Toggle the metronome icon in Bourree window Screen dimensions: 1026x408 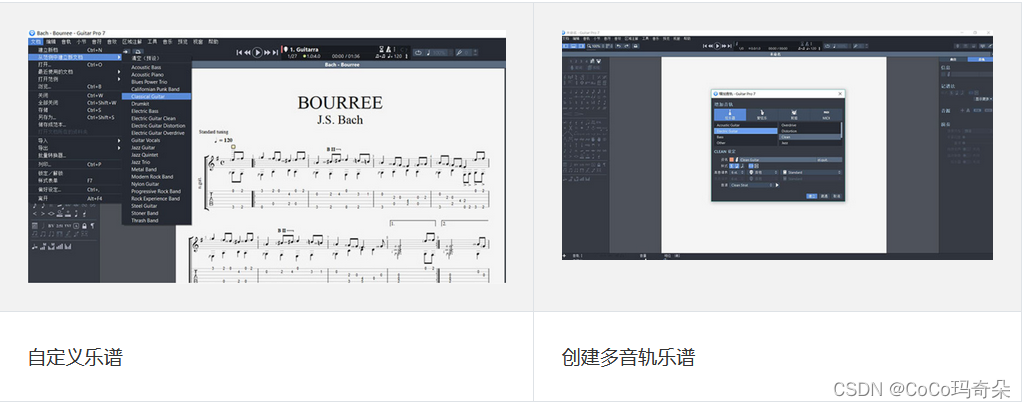click(389, 49)
